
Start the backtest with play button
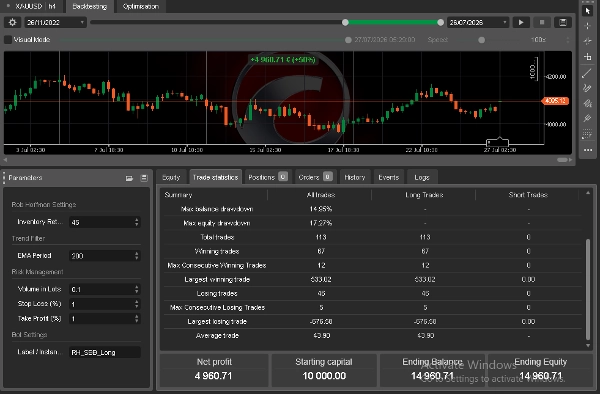click(x=521, y=23)
